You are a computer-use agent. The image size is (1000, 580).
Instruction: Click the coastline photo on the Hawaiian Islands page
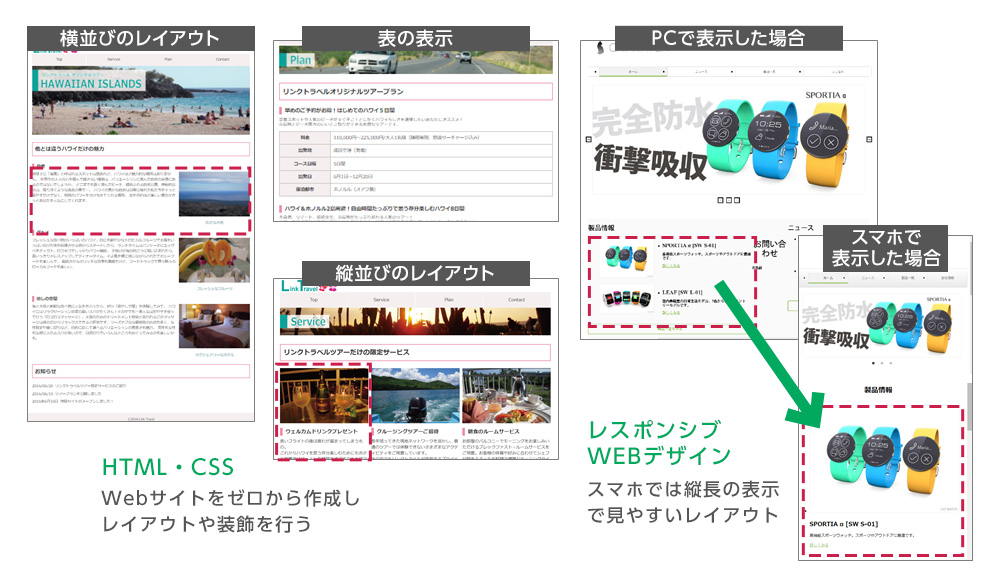214,194
